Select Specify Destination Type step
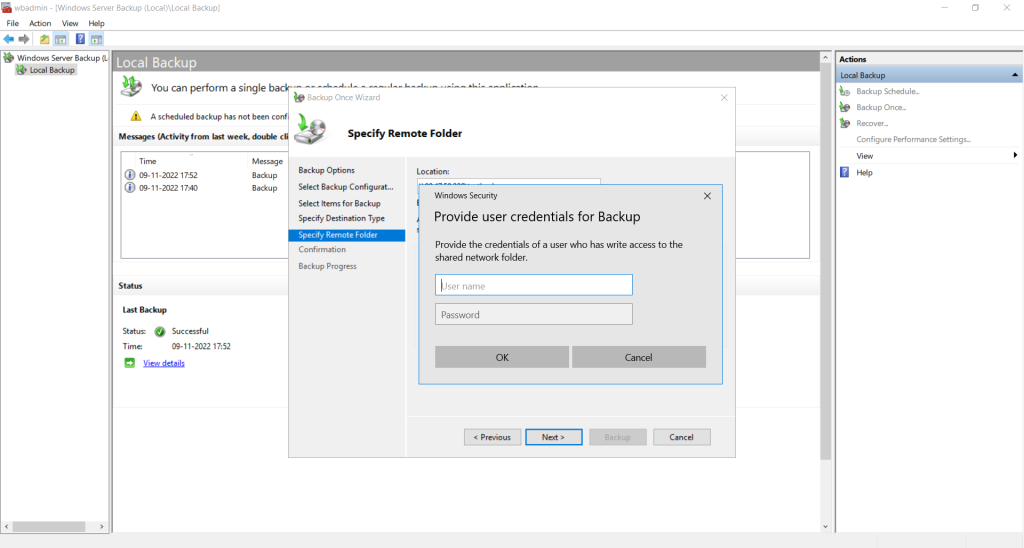Viewport: 1024px width, 548px height. pos(342,218)
